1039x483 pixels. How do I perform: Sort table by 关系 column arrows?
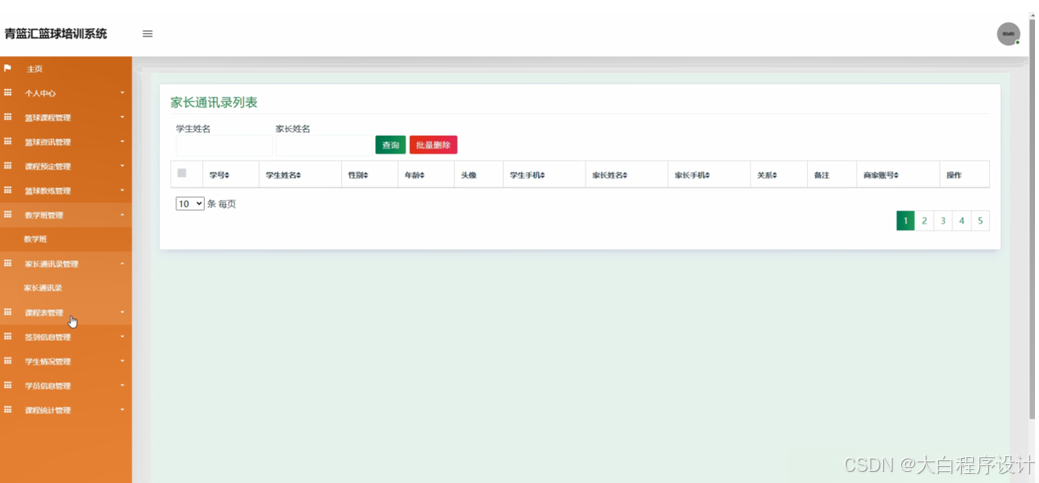pyautogui.click(x=775, y=176)
